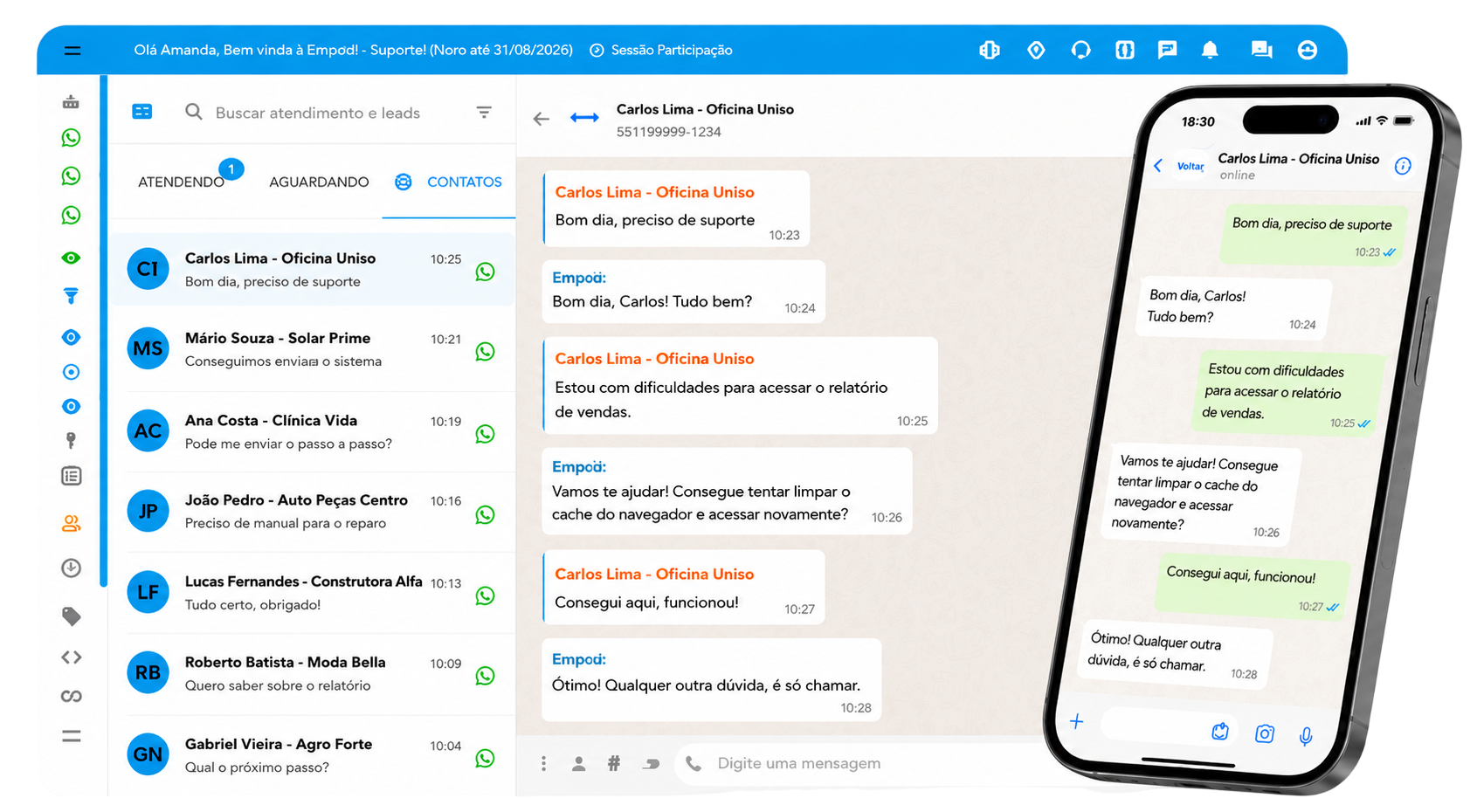Toggle the card view icon beside search

(x=141, y=112)
